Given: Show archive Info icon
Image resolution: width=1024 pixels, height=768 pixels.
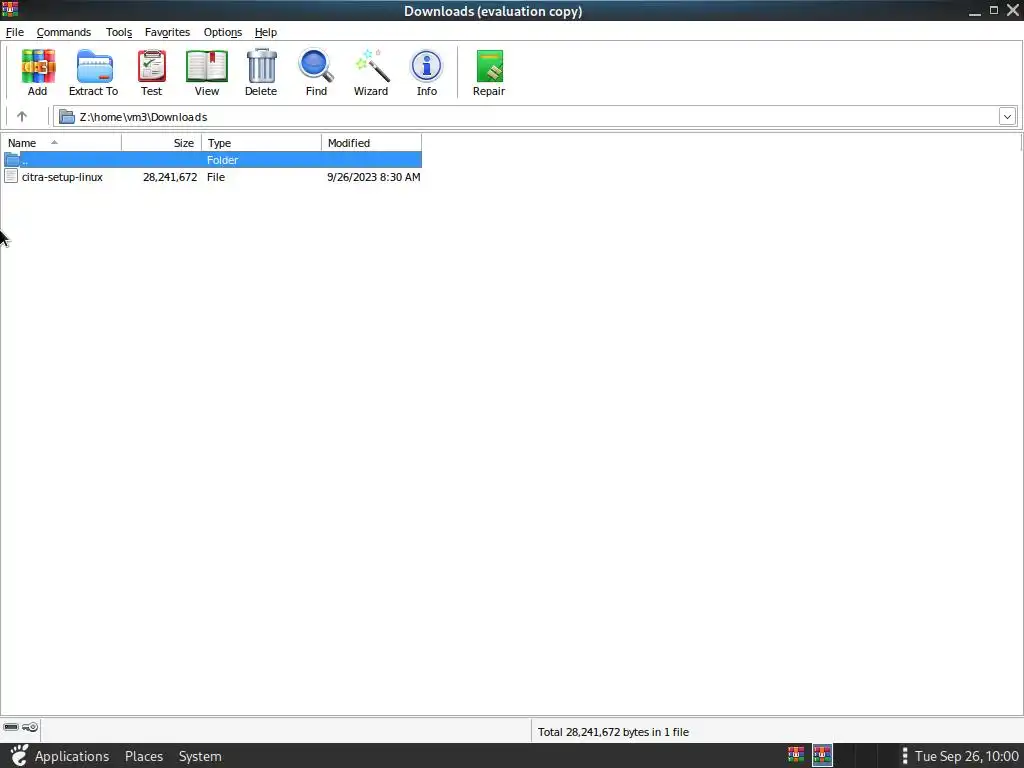Looking at the screenshot, I should (426, 67).
